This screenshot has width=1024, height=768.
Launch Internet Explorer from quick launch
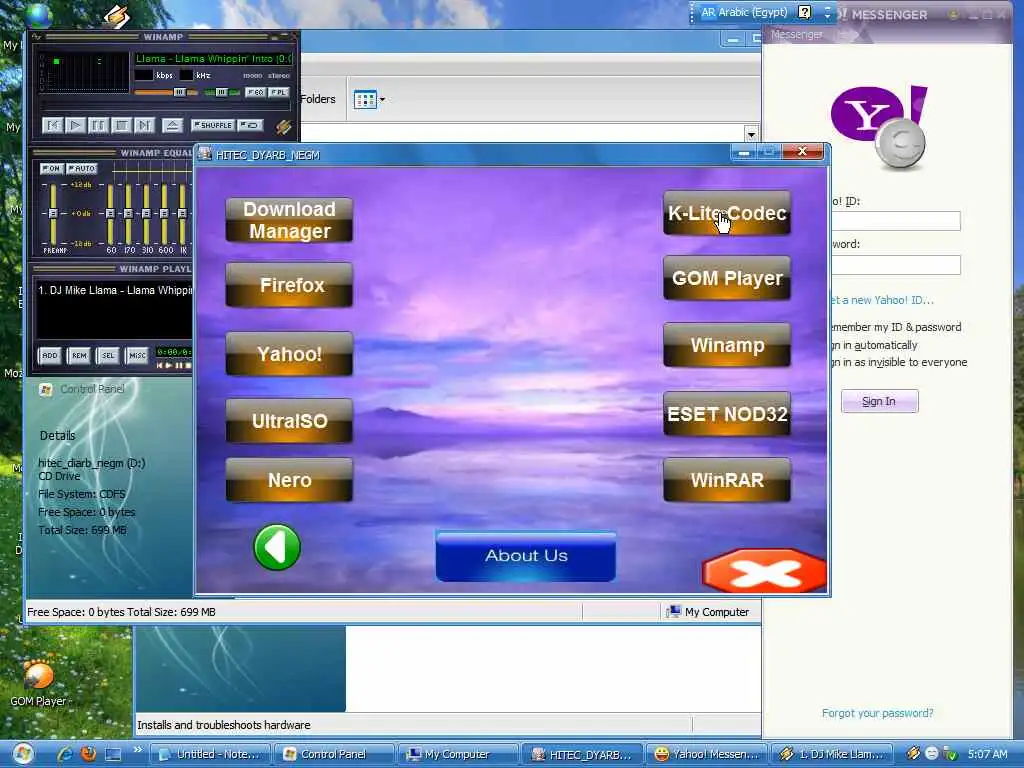tap(65, 754)
